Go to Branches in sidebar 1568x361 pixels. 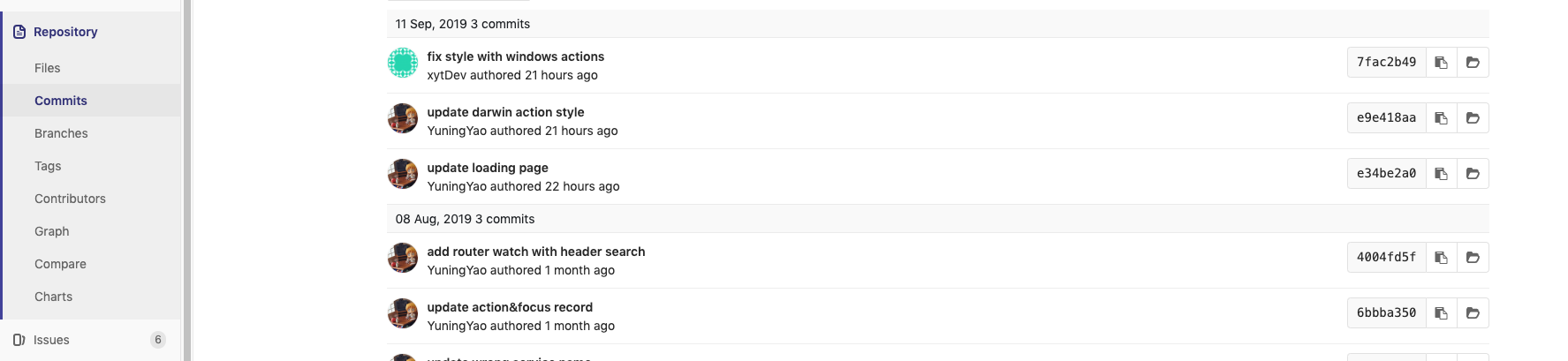61,133
